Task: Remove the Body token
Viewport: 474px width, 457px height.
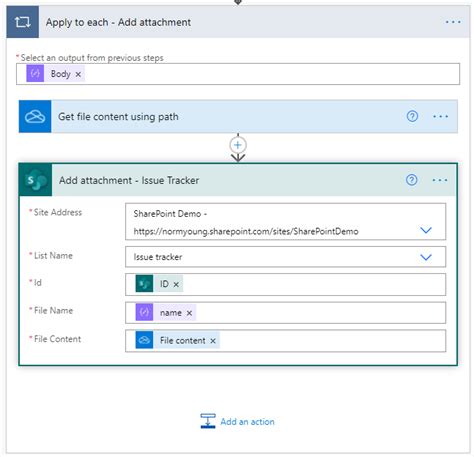Action: [x=78, y=74]
